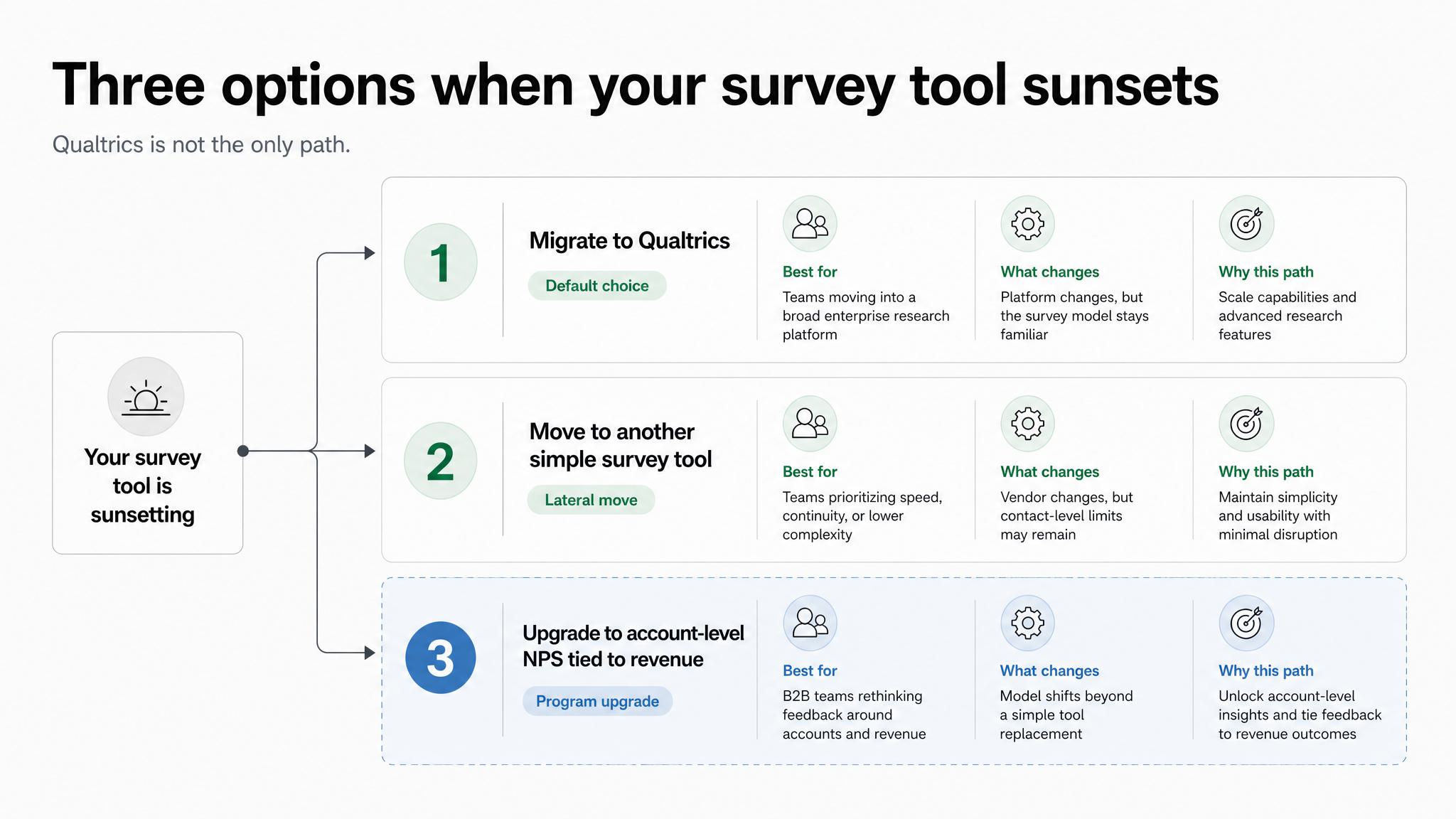Screen dimensions: 1456x819
Task: Click the target icon in the Program upgrade row
Action: [1246, 623]
